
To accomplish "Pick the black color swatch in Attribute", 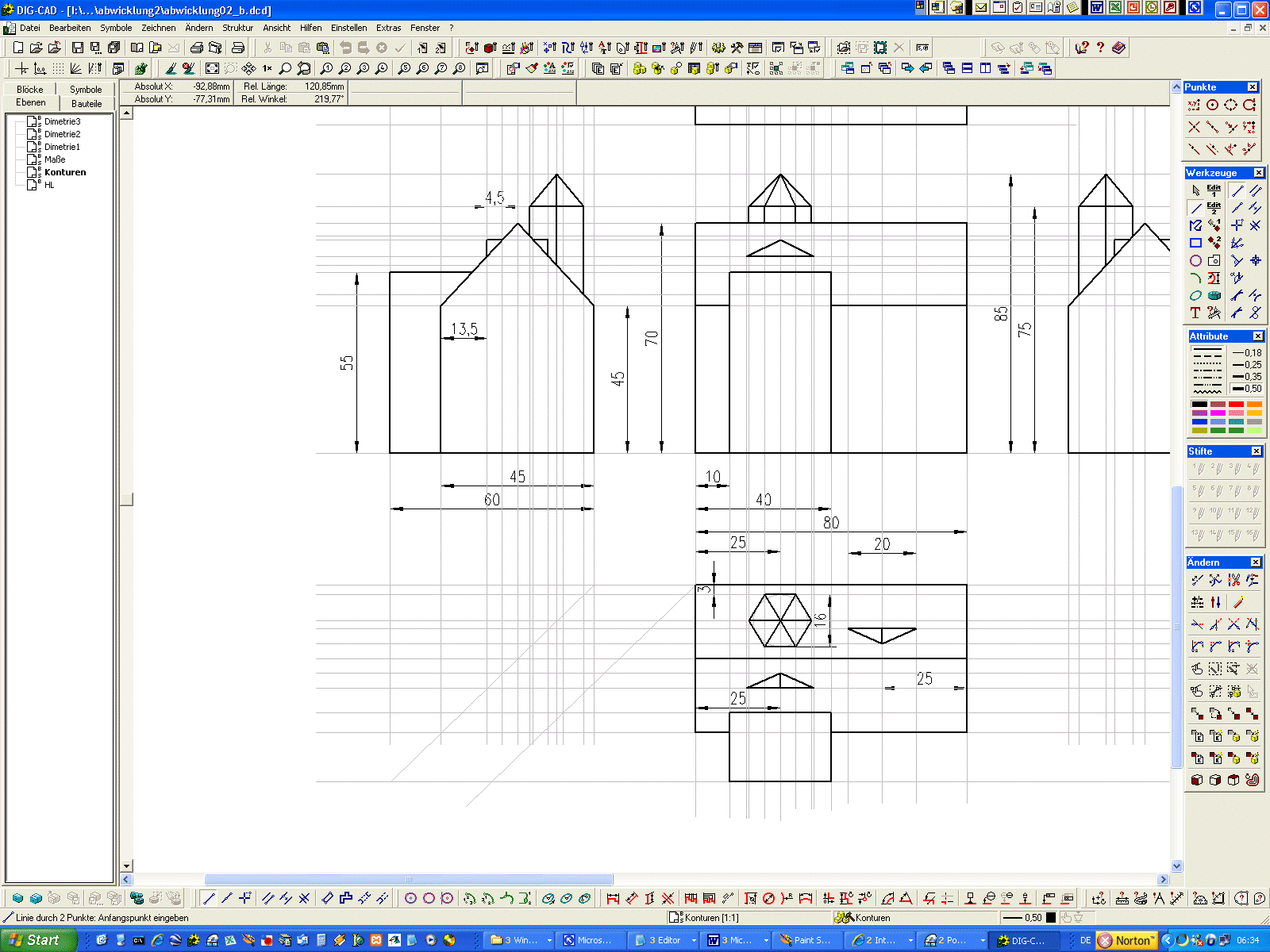I will [x=1199, y=405].
